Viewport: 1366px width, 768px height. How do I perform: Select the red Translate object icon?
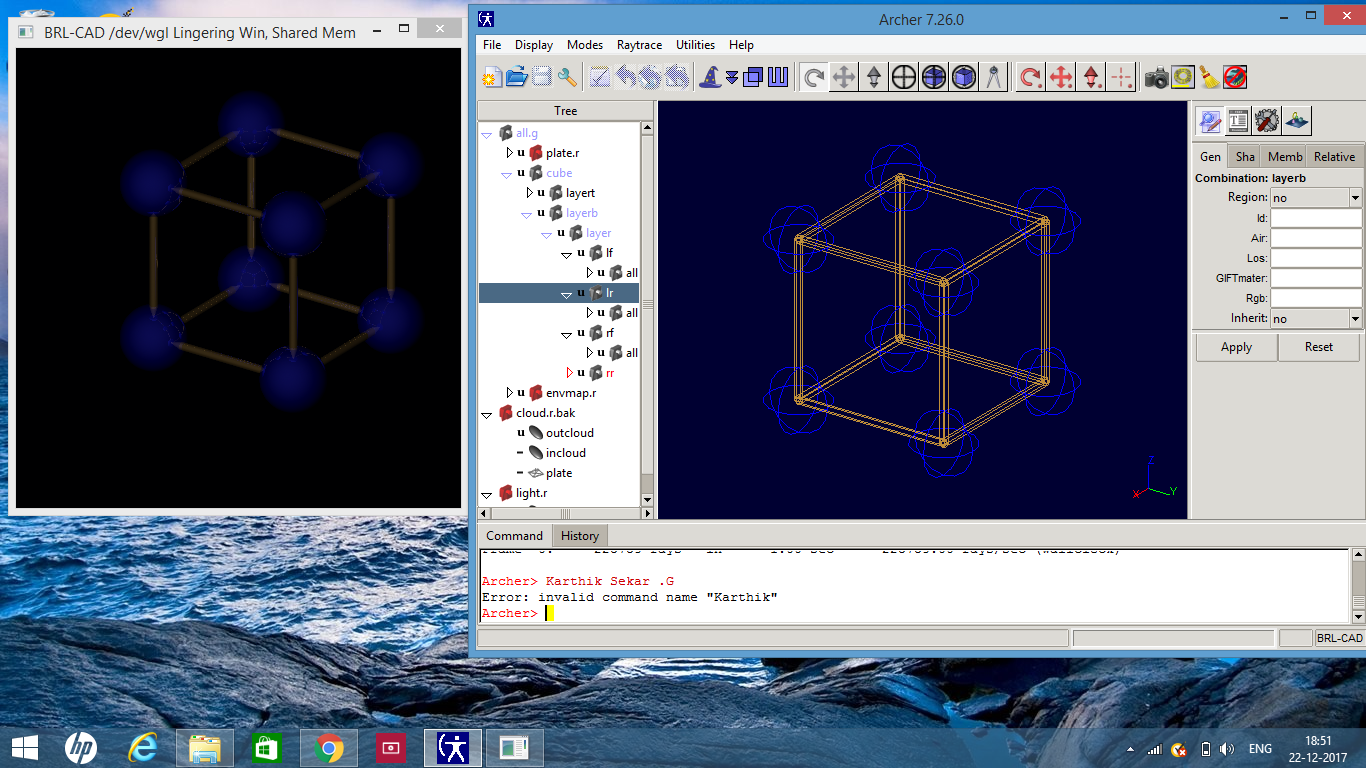1061,77
